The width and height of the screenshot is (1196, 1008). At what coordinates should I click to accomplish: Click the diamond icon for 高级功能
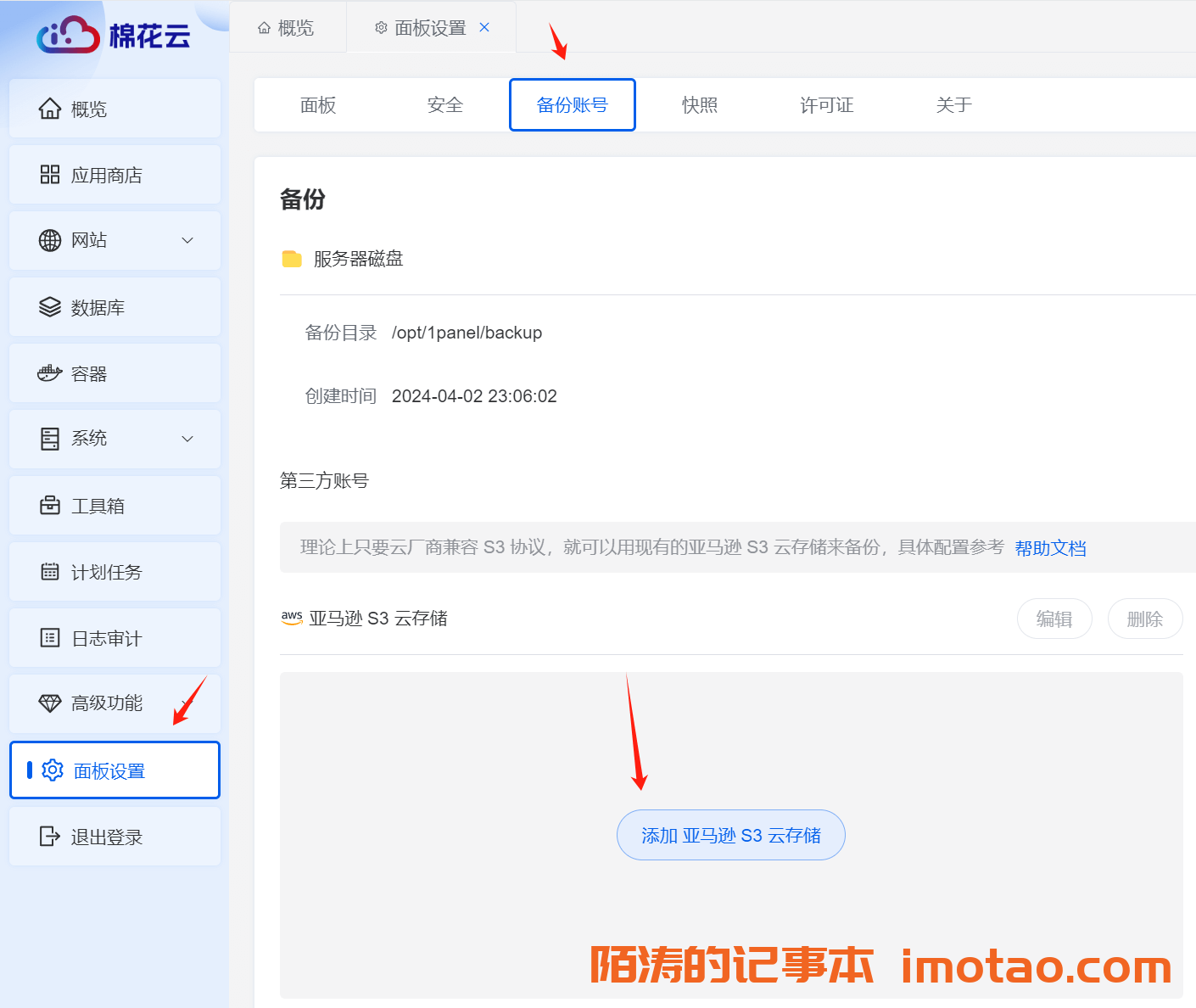[x=50, y=703]
